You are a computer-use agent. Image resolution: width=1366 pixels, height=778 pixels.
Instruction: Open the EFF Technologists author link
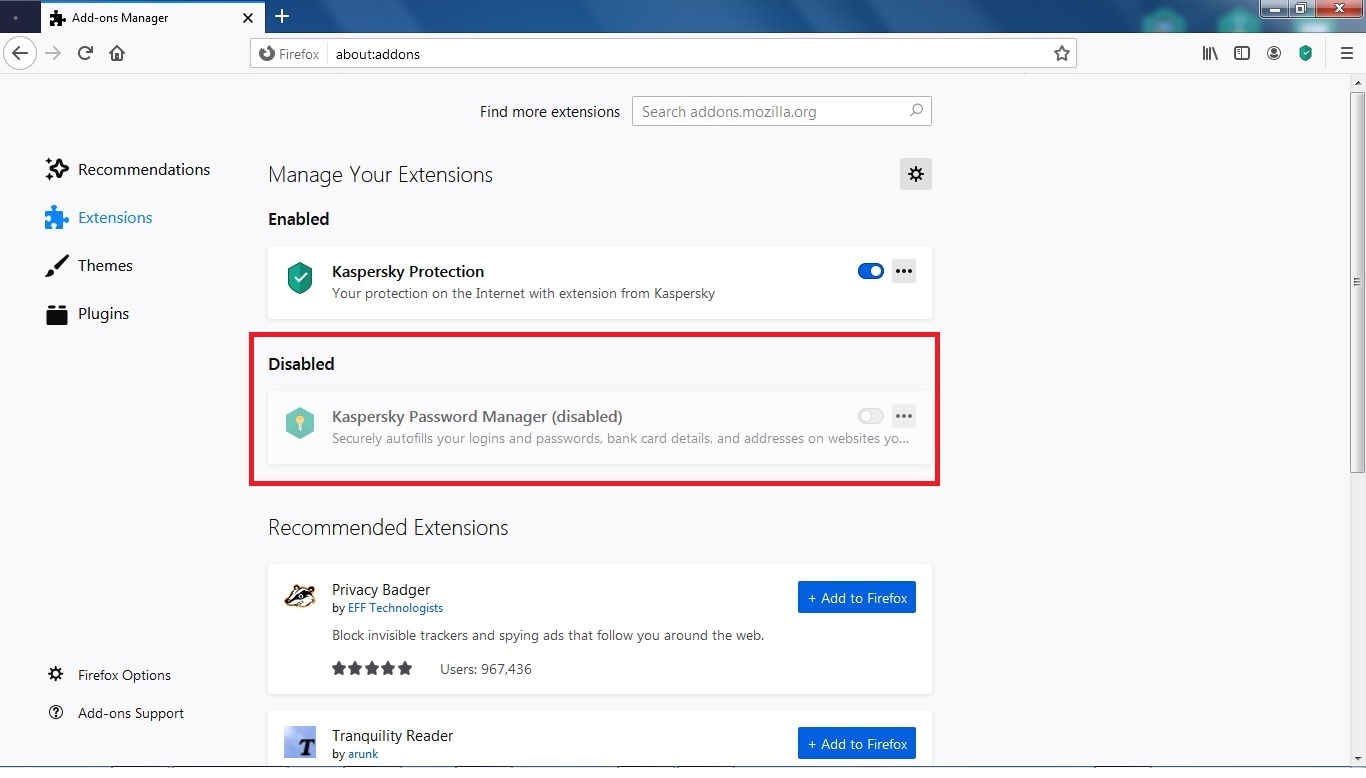tap(395, 608)
